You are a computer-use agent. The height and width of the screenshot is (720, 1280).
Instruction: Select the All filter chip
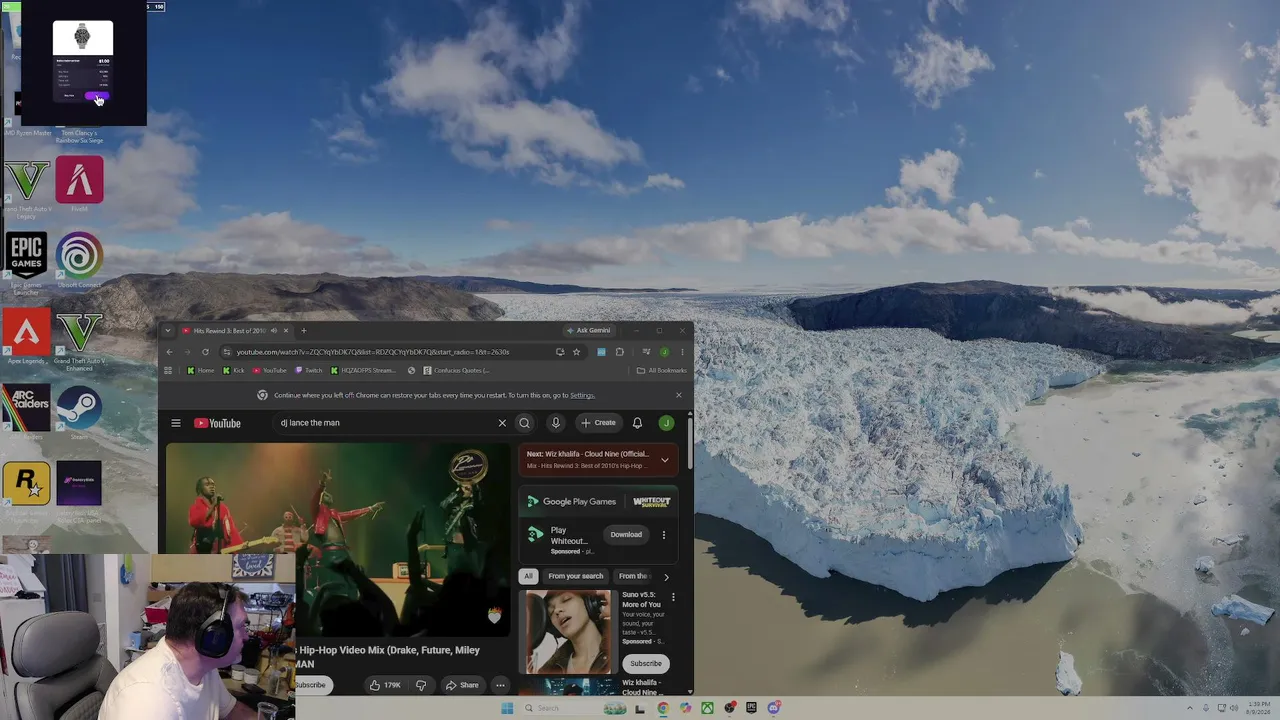pos(528,576)
